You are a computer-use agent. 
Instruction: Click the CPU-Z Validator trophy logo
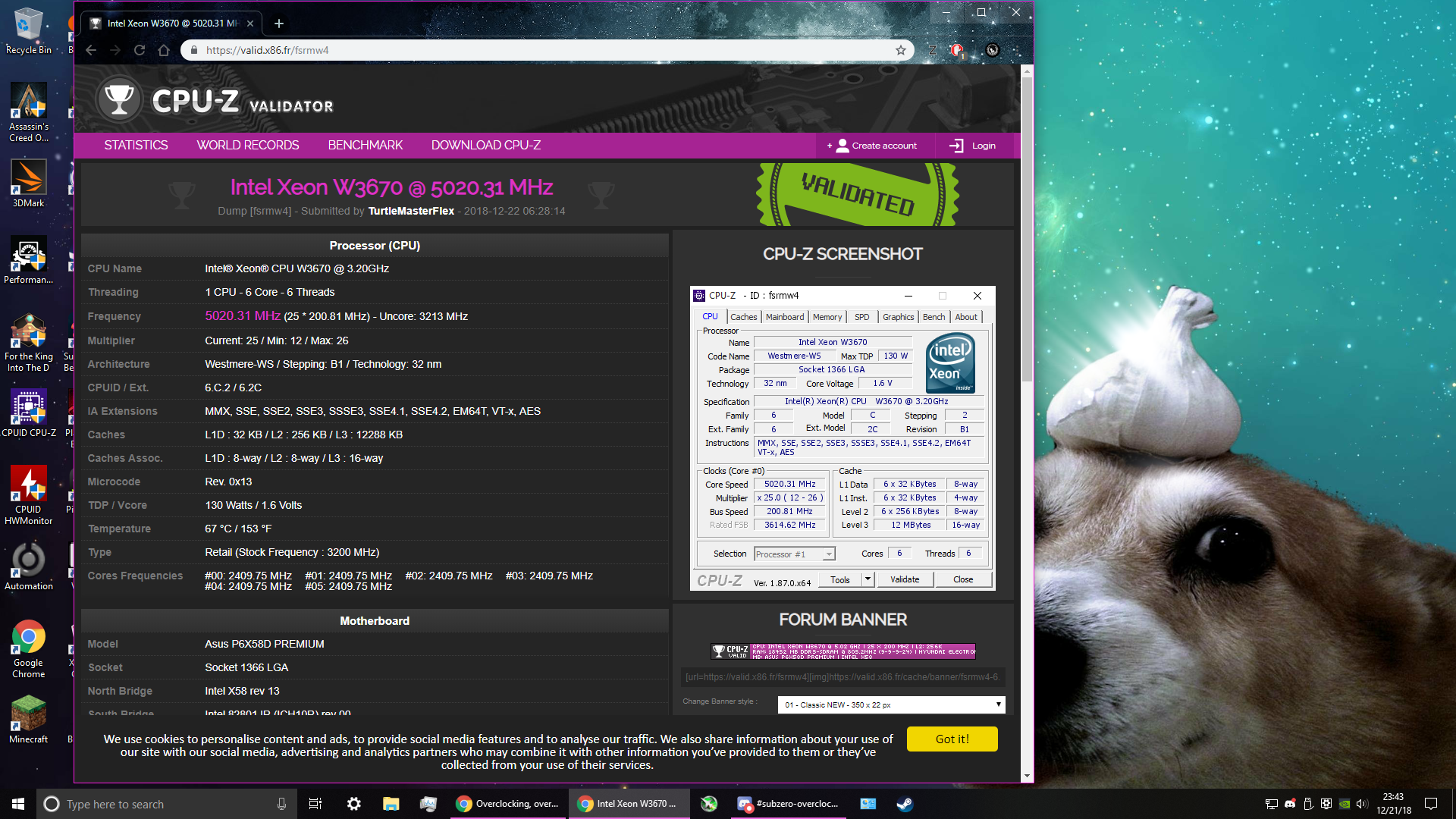pos(119,99)
